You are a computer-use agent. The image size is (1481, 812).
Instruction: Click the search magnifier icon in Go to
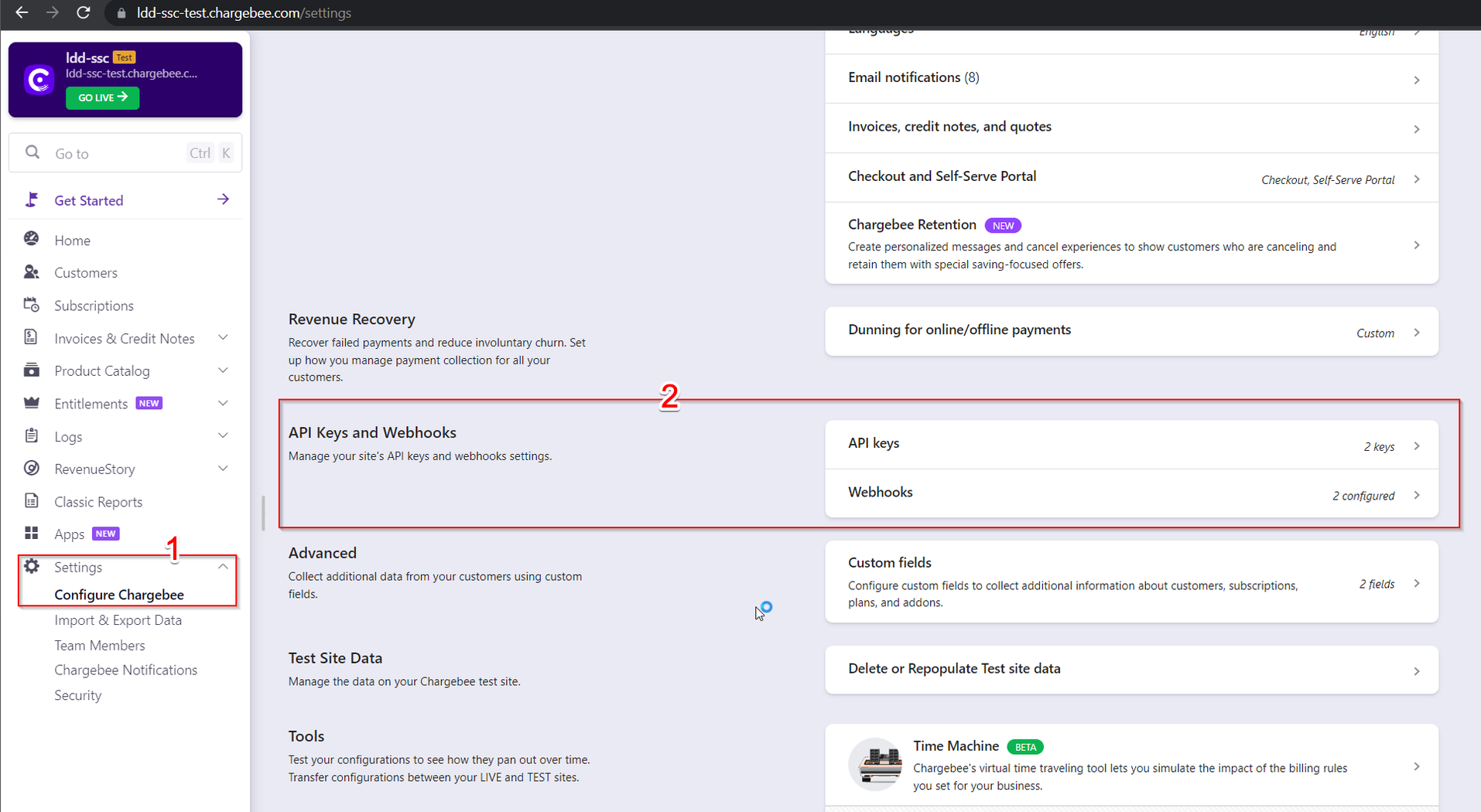32,152
